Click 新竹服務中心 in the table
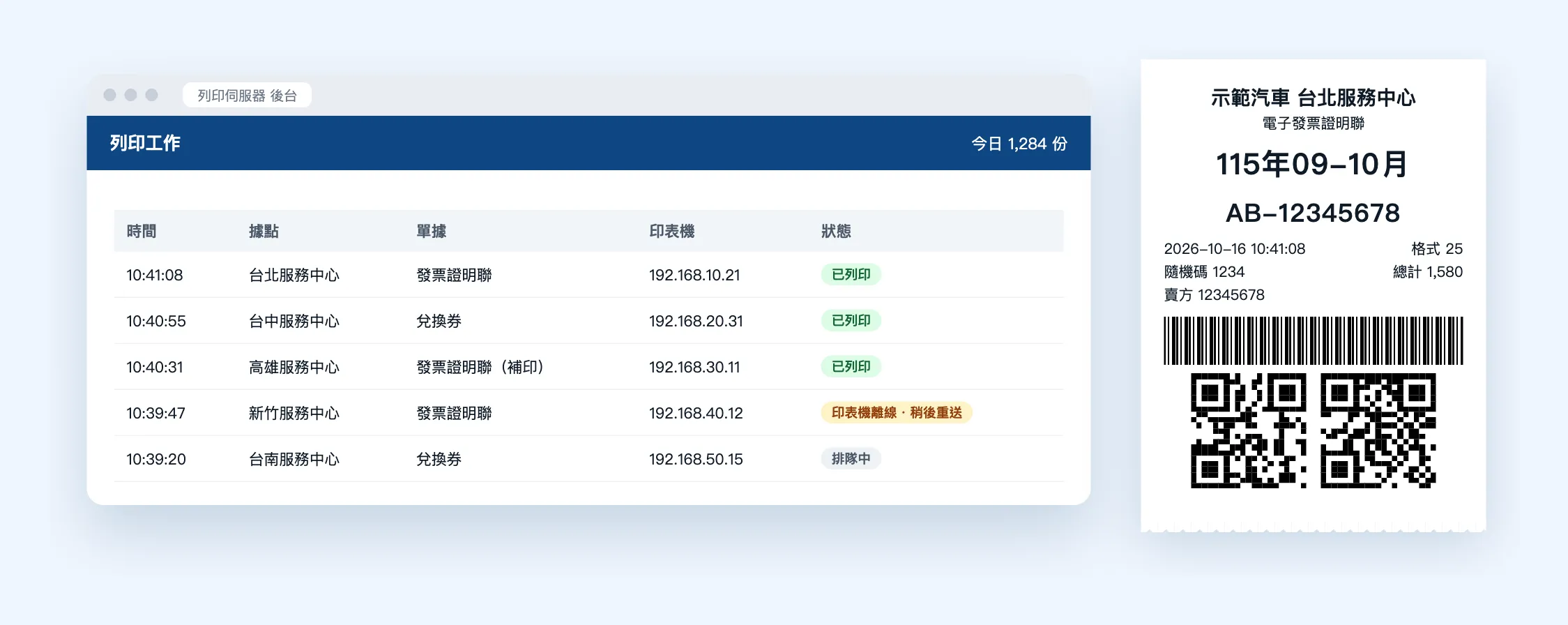Viewport: 1568px width, 625px height. [x=294, y=413]
